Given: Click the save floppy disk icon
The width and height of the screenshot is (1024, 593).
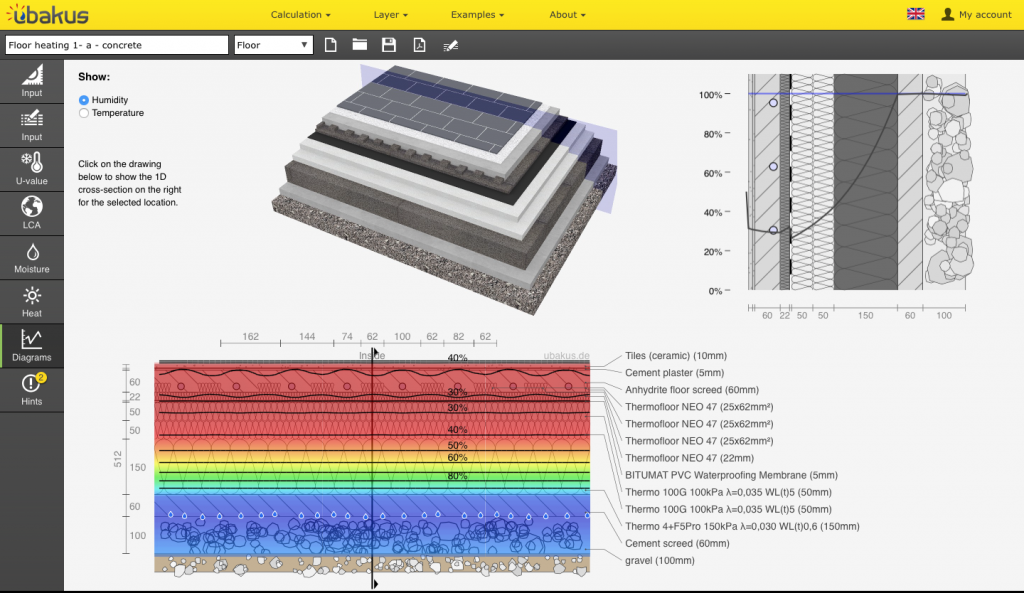Looking at the screenshot, I should pyautogui.click(x=389, y=45).
